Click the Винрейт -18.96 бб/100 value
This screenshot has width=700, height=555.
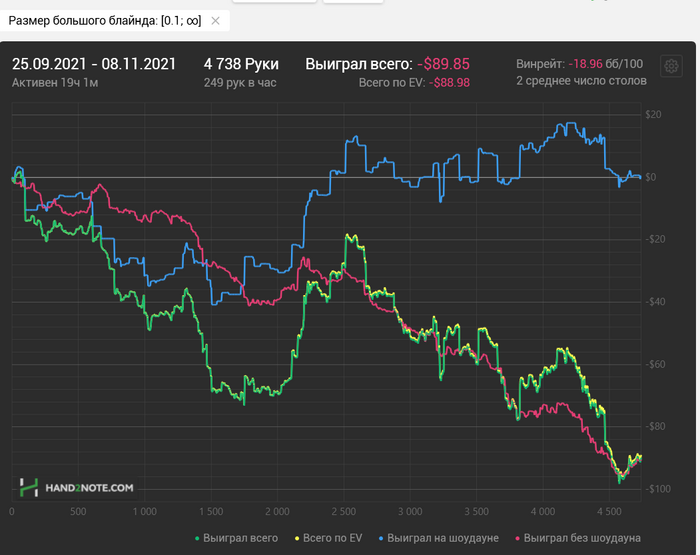click(579, 63)
